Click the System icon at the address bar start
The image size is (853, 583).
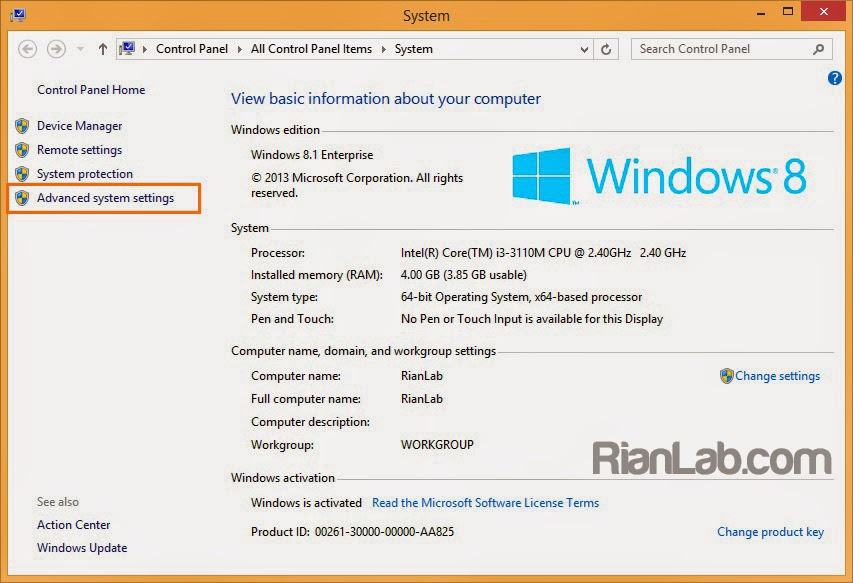click(x=128, y=48)
